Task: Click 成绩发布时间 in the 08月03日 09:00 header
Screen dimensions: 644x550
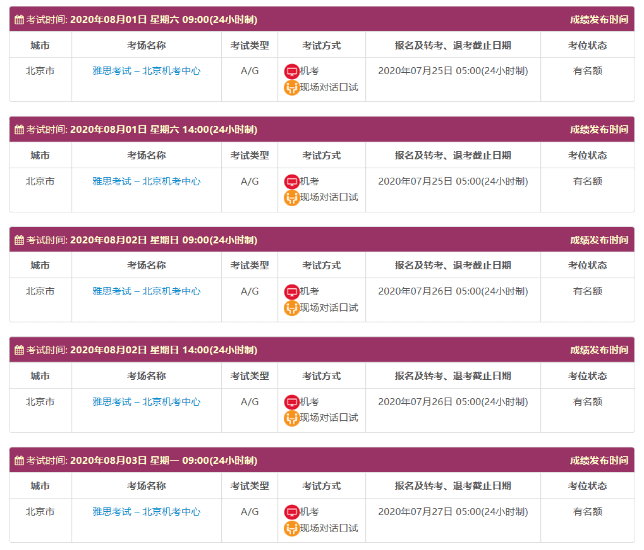Action: point(598,461)
